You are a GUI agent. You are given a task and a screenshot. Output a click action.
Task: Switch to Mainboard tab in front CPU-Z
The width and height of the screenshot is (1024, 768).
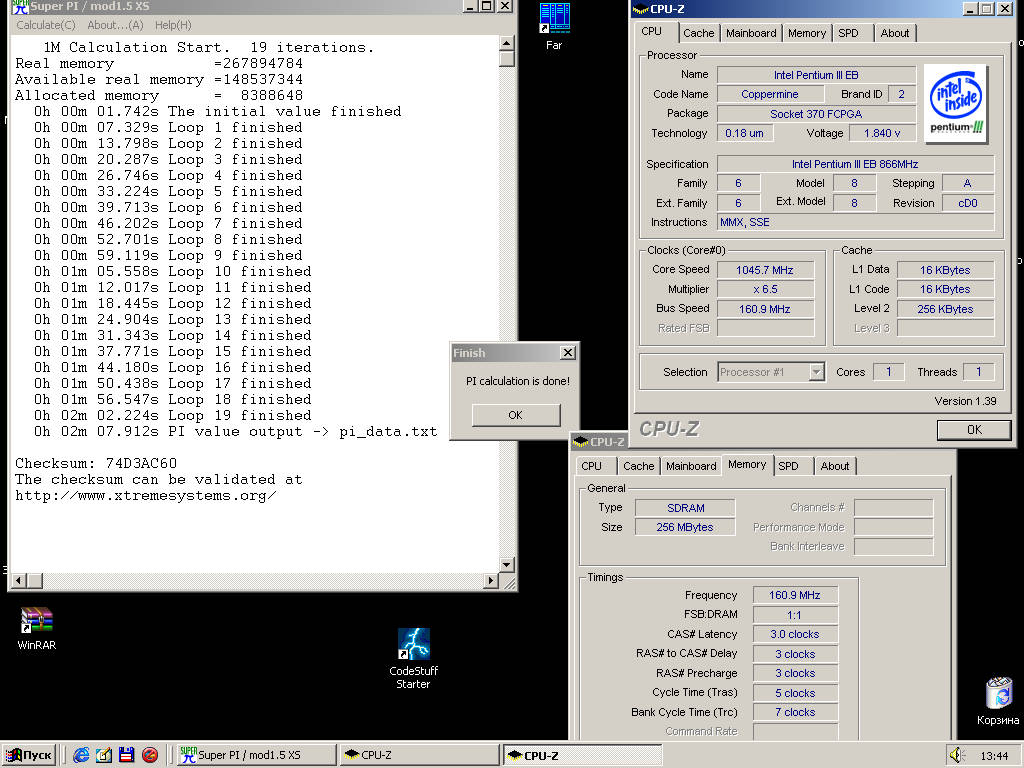pyautogui.click(x=751, y=33)
